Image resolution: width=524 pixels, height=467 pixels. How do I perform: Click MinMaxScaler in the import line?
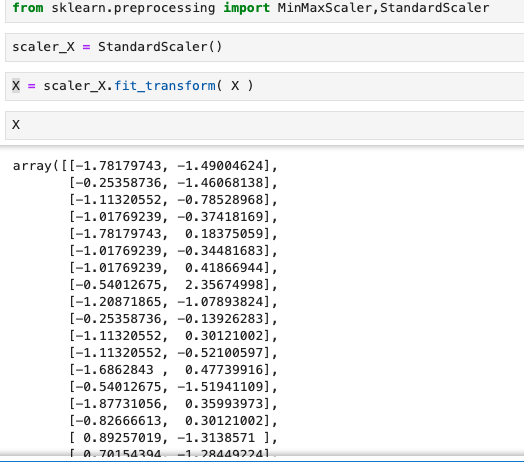pyautogui.click(x=325, y=8)
